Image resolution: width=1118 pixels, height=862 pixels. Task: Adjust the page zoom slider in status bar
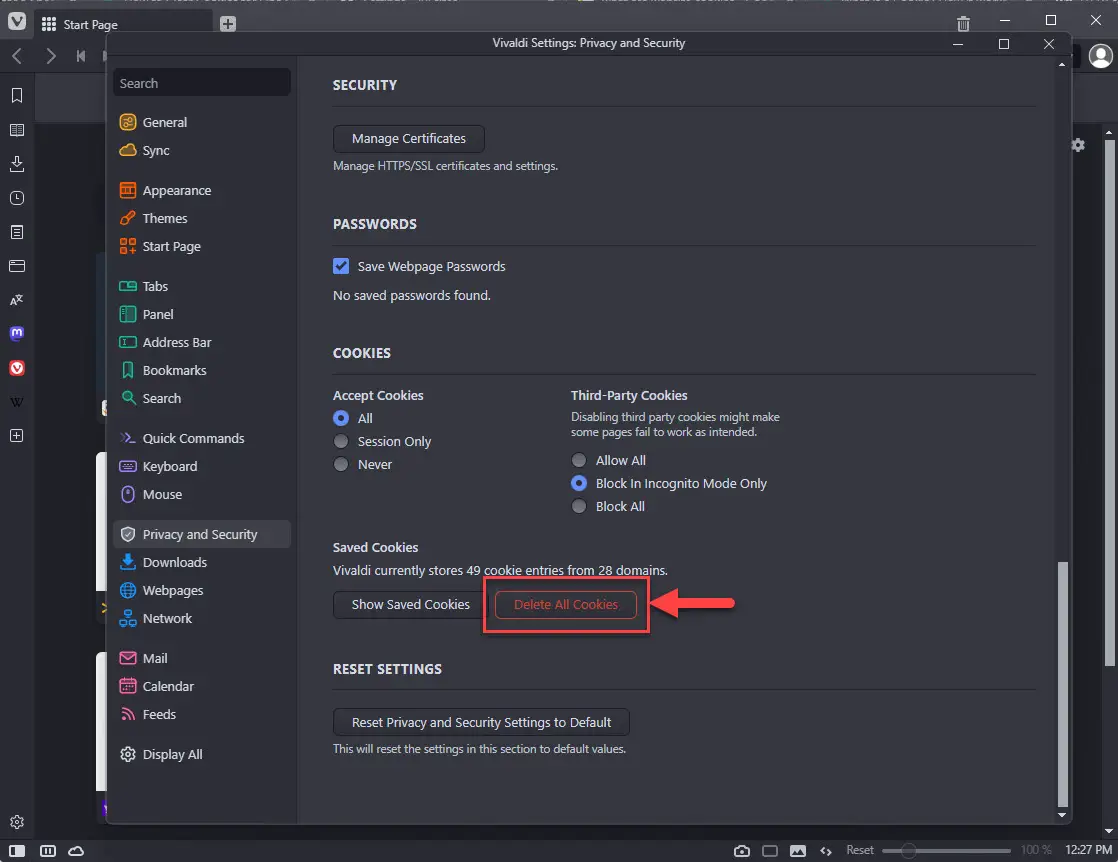coord(908,851)
